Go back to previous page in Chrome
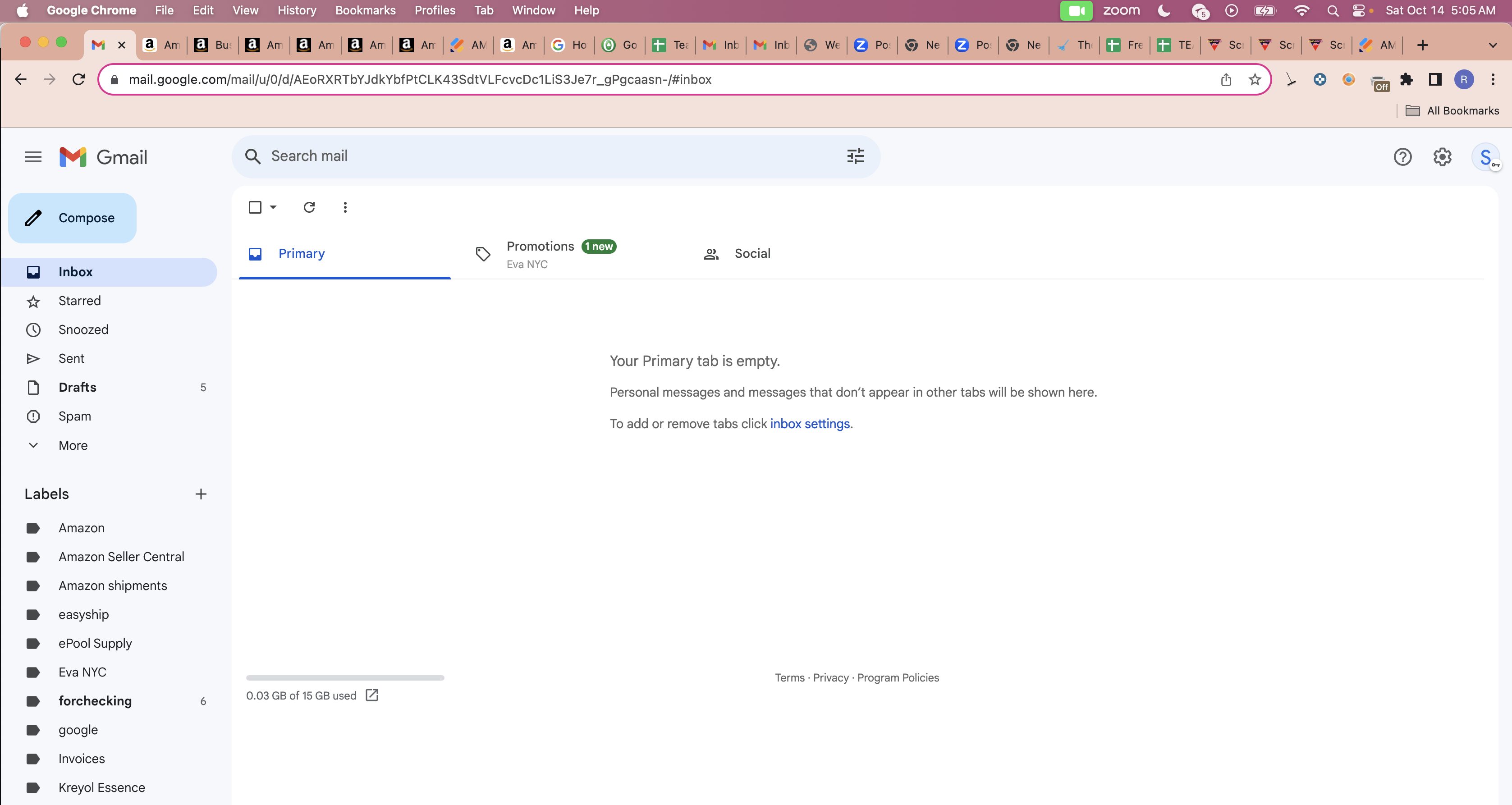Image resolution: width=1512 pixels, height=805 pixels. pyautogui.click(x=21, y=79)
